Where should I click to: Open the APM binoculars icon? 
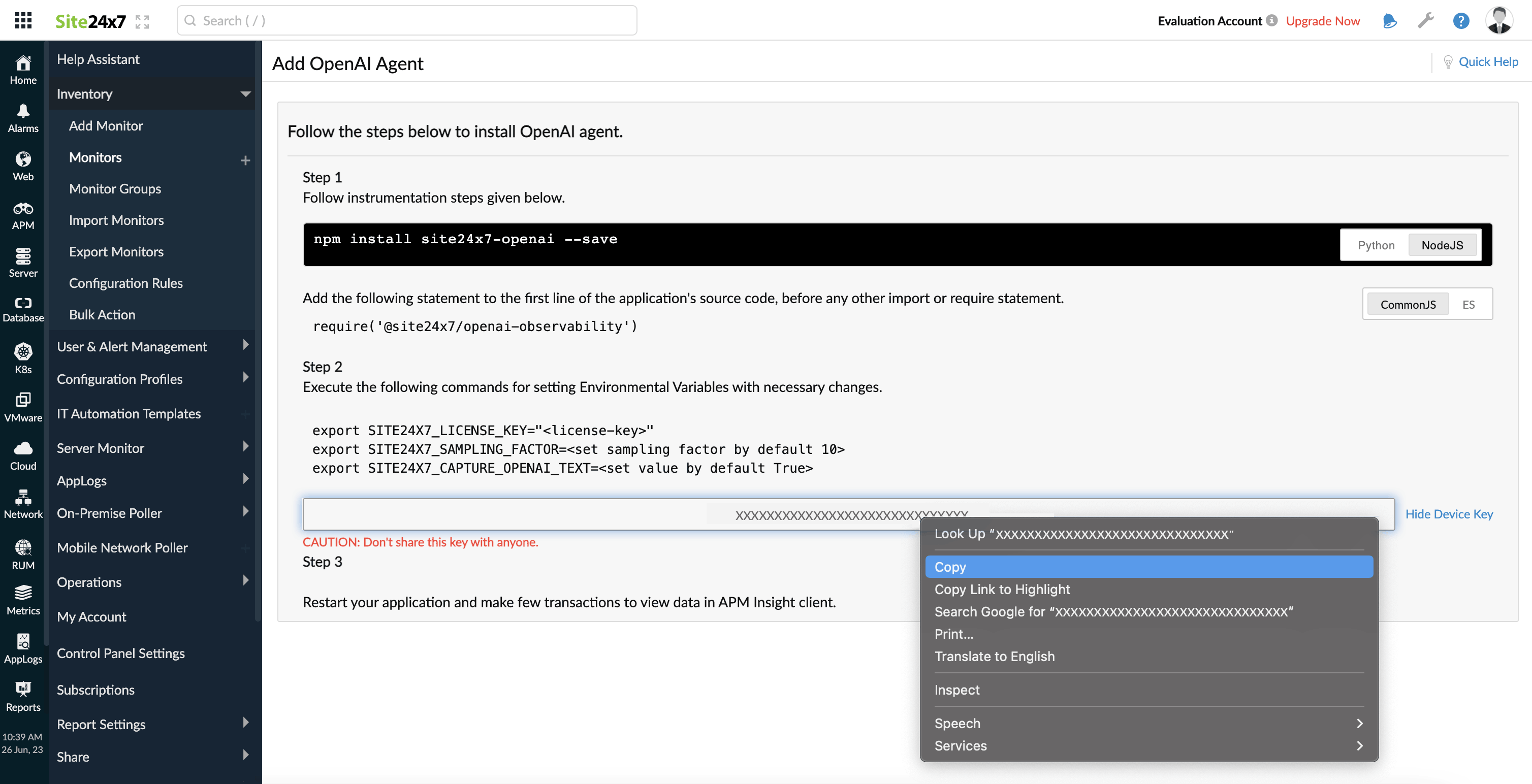click(22, 215)
